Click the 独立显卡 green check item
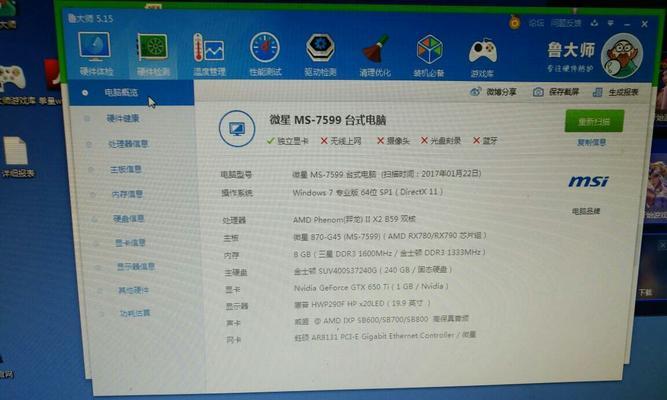This screenshot has height=400, width=667. pyautogui.click(x=288, y=141)
